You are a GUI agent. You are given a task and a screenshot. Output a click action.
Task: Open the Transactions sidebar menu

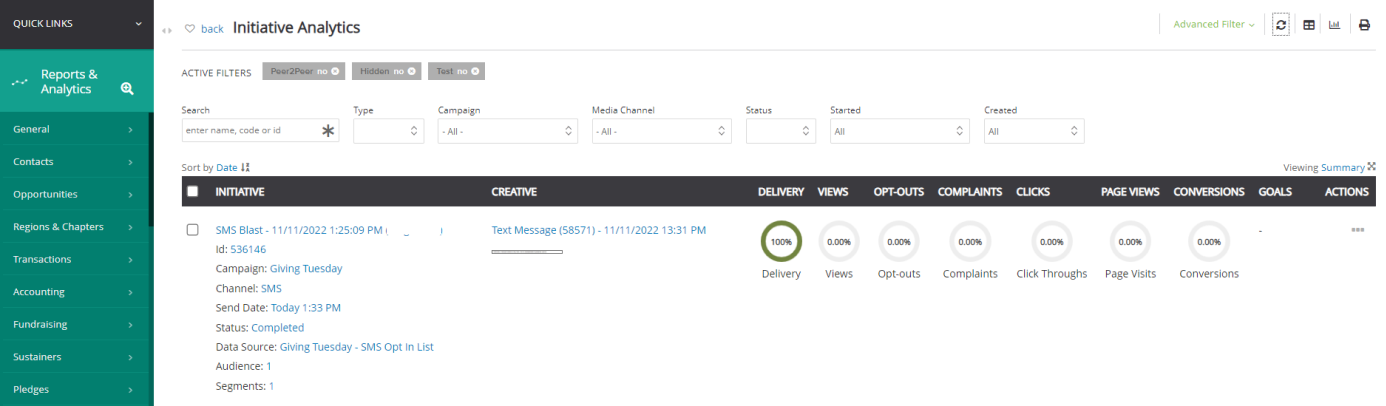74,259
